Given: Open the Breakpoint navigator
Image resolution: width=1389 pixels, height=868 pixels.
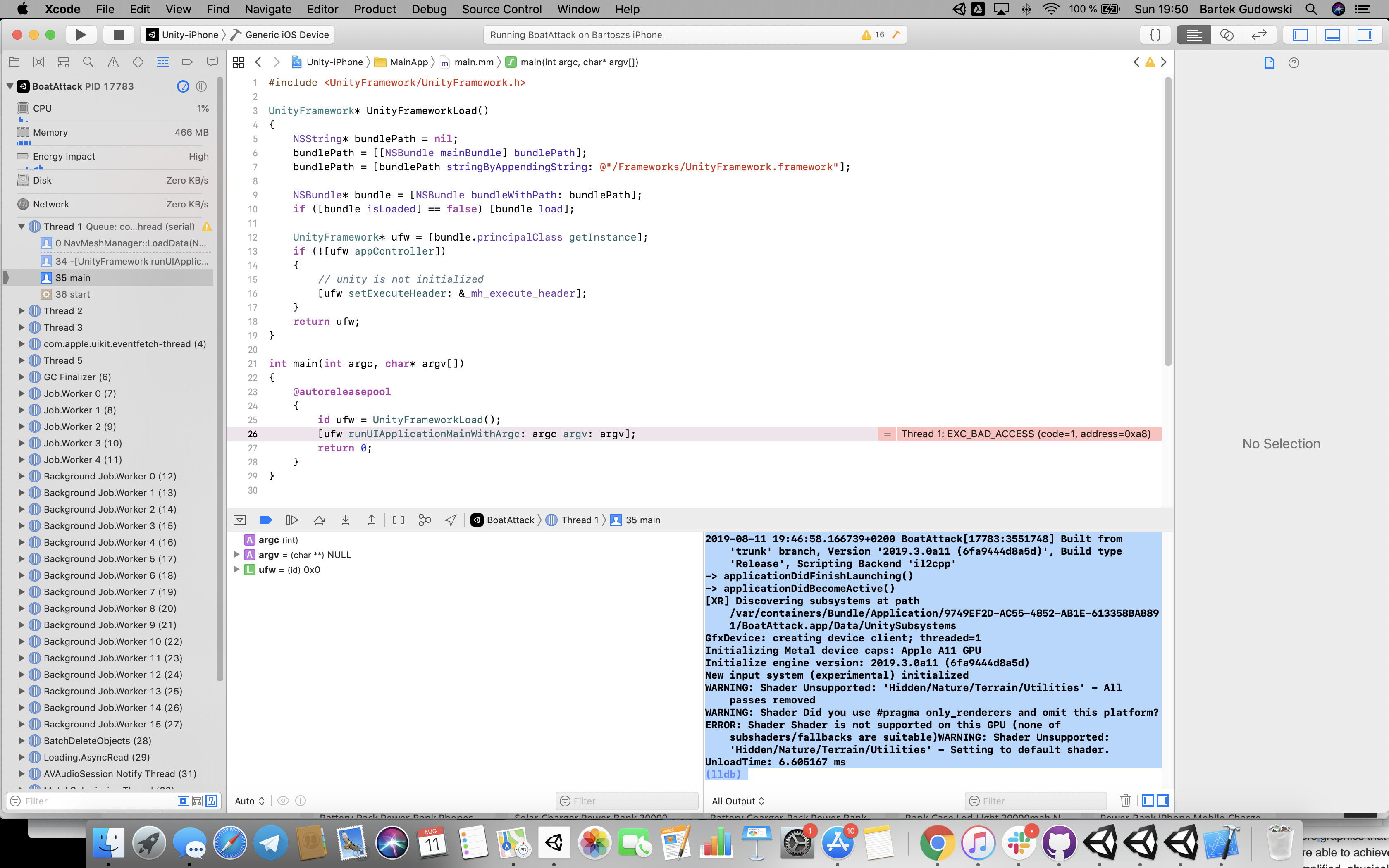Looking at the screenshot, I should click(x=186, y=62).
